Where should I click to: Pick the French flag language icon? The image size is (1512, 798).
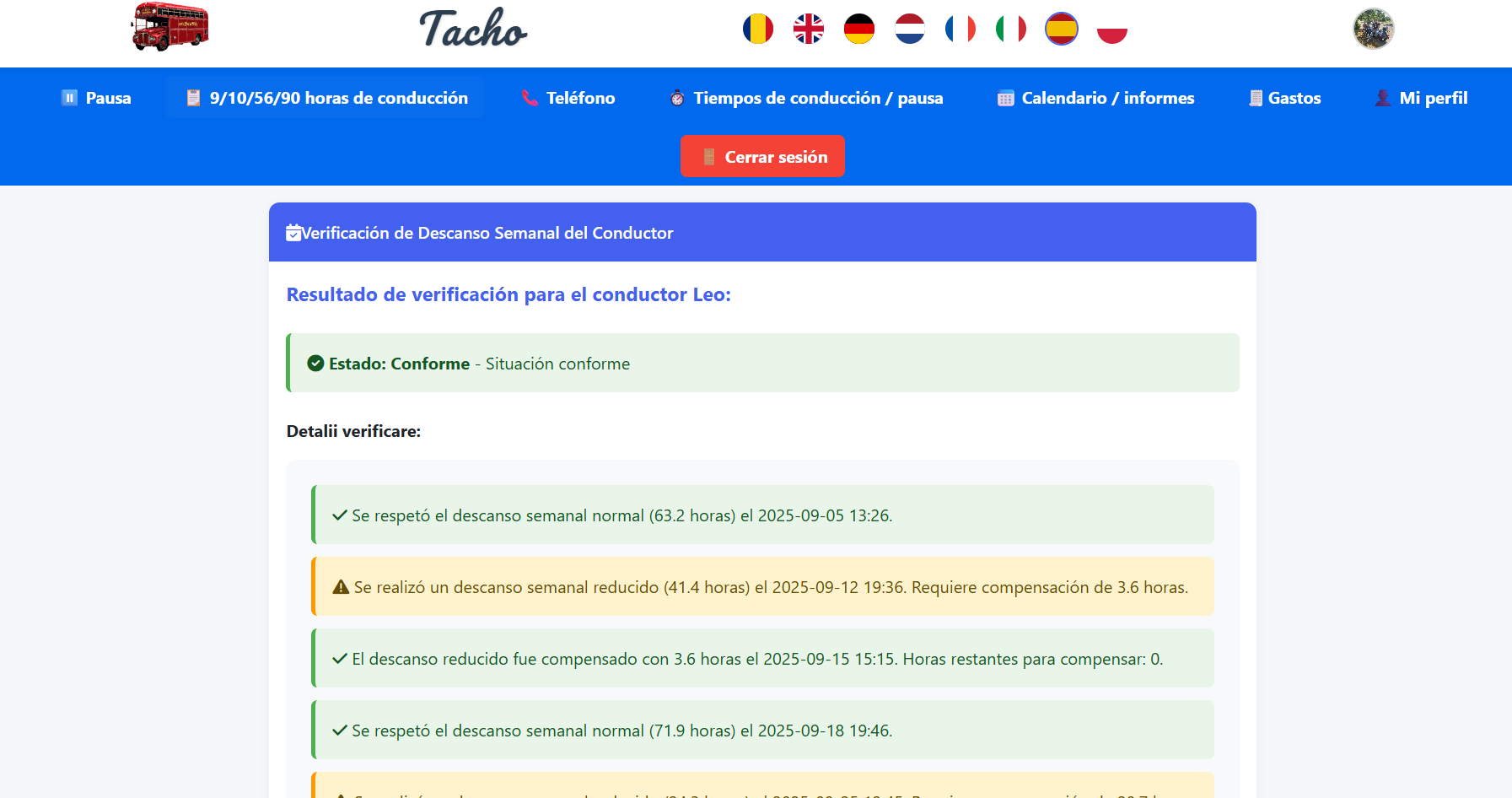(x=960, y=29)
